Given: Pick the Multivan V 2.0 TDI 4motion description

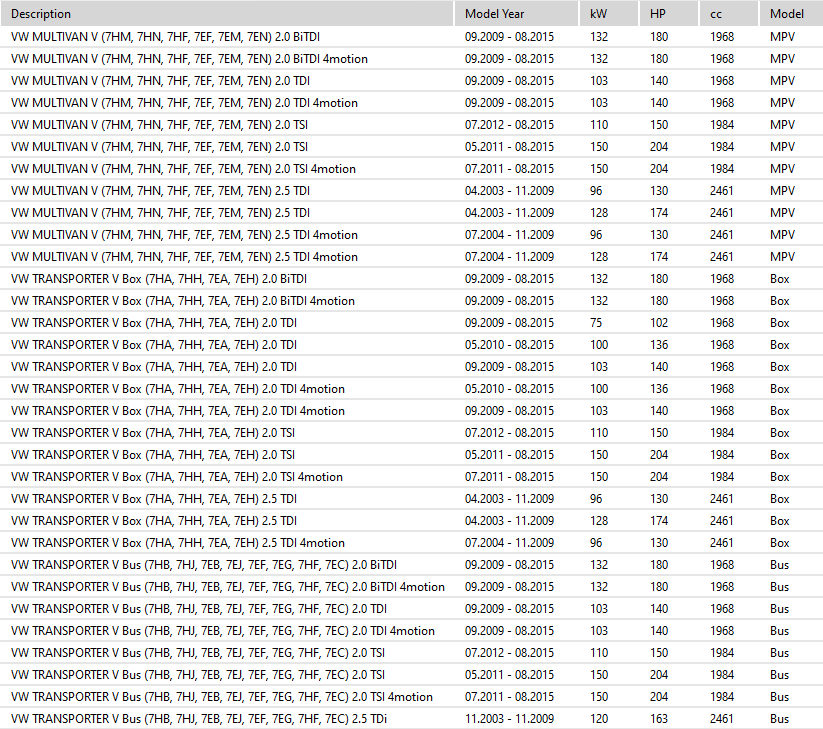Looking at the screenshot, I should [184, 103].
